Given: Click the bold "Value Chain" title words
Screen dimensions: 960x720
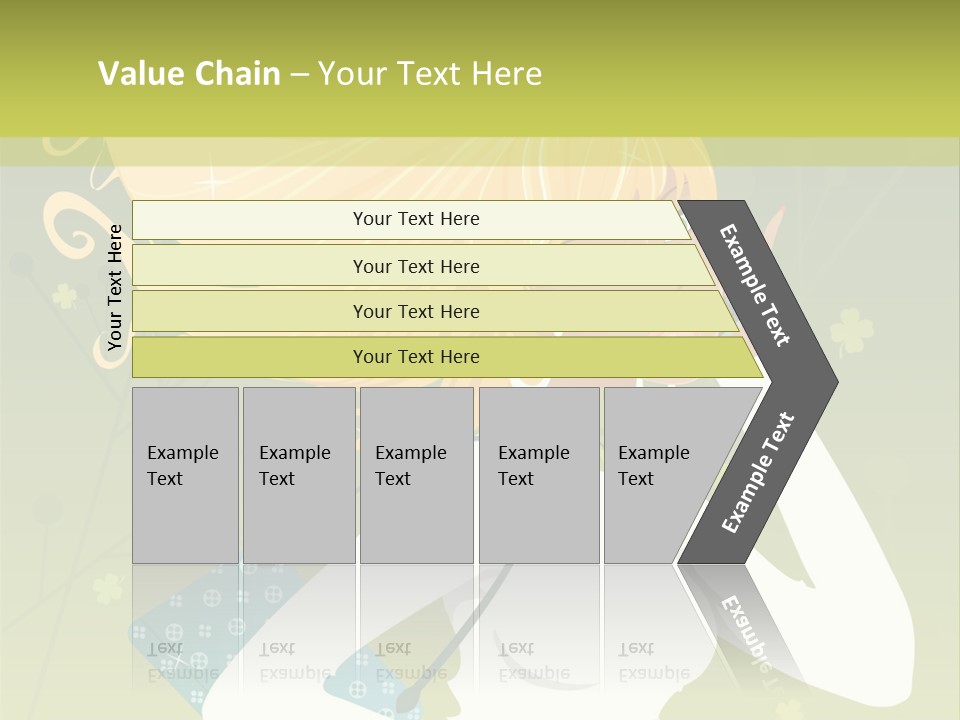Looking at the screenshot, I should (189, 74).
